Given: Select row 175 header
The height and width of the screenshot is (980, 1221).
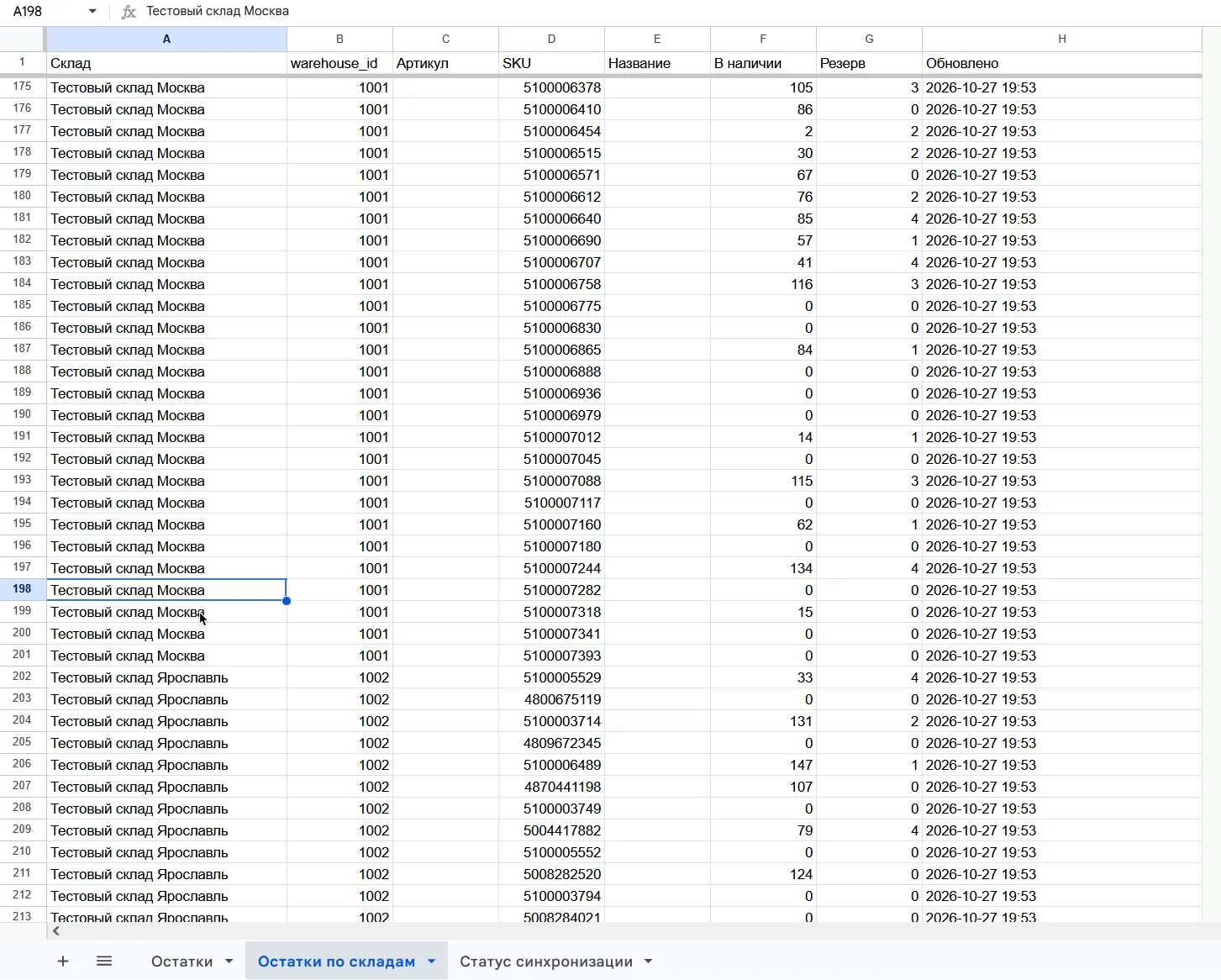Looking at the screenshot, I should [22, 87].
